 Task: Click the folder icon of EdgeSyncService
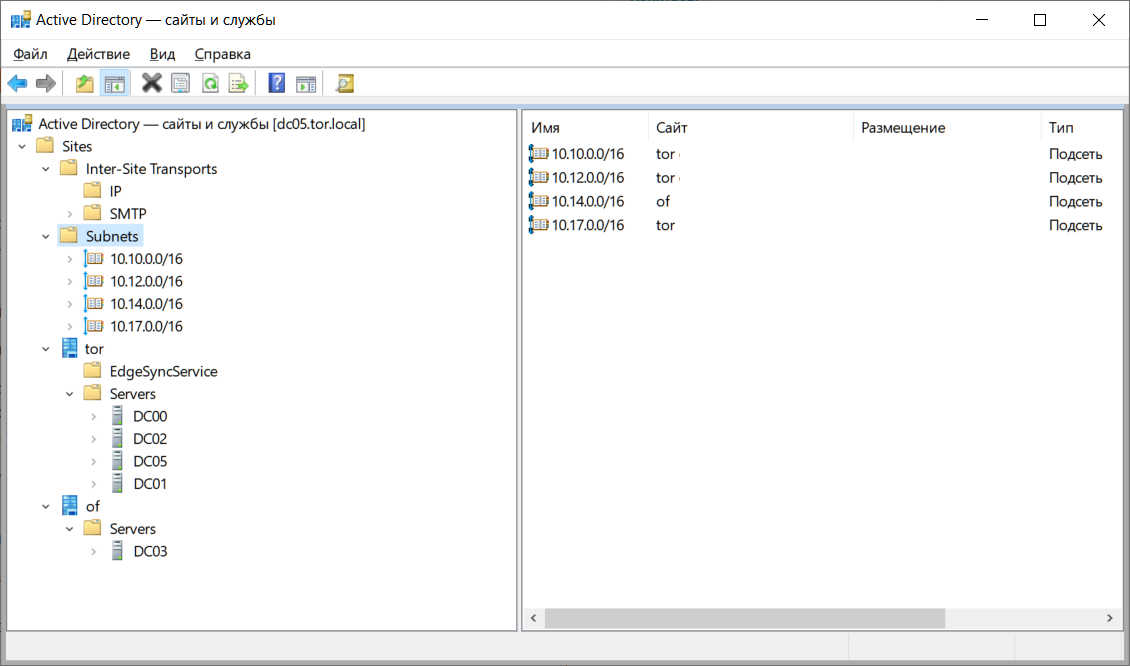[x=92, y=370]
